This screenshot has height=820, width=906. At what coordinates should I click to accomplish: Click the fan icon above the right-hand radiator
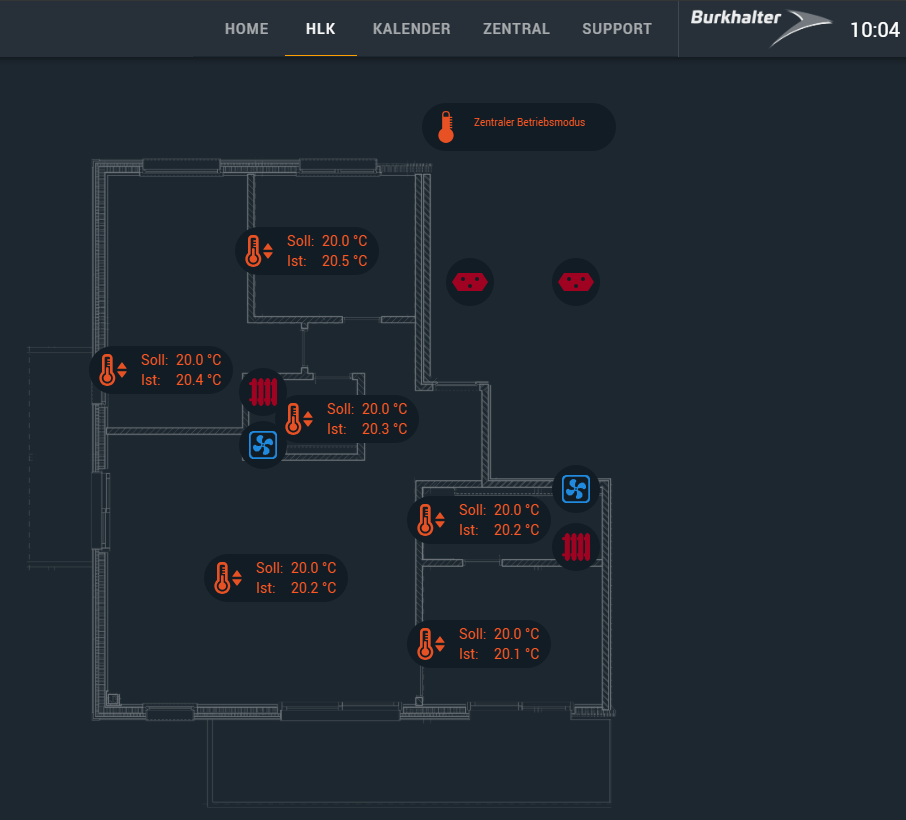(x=575, y=489)
